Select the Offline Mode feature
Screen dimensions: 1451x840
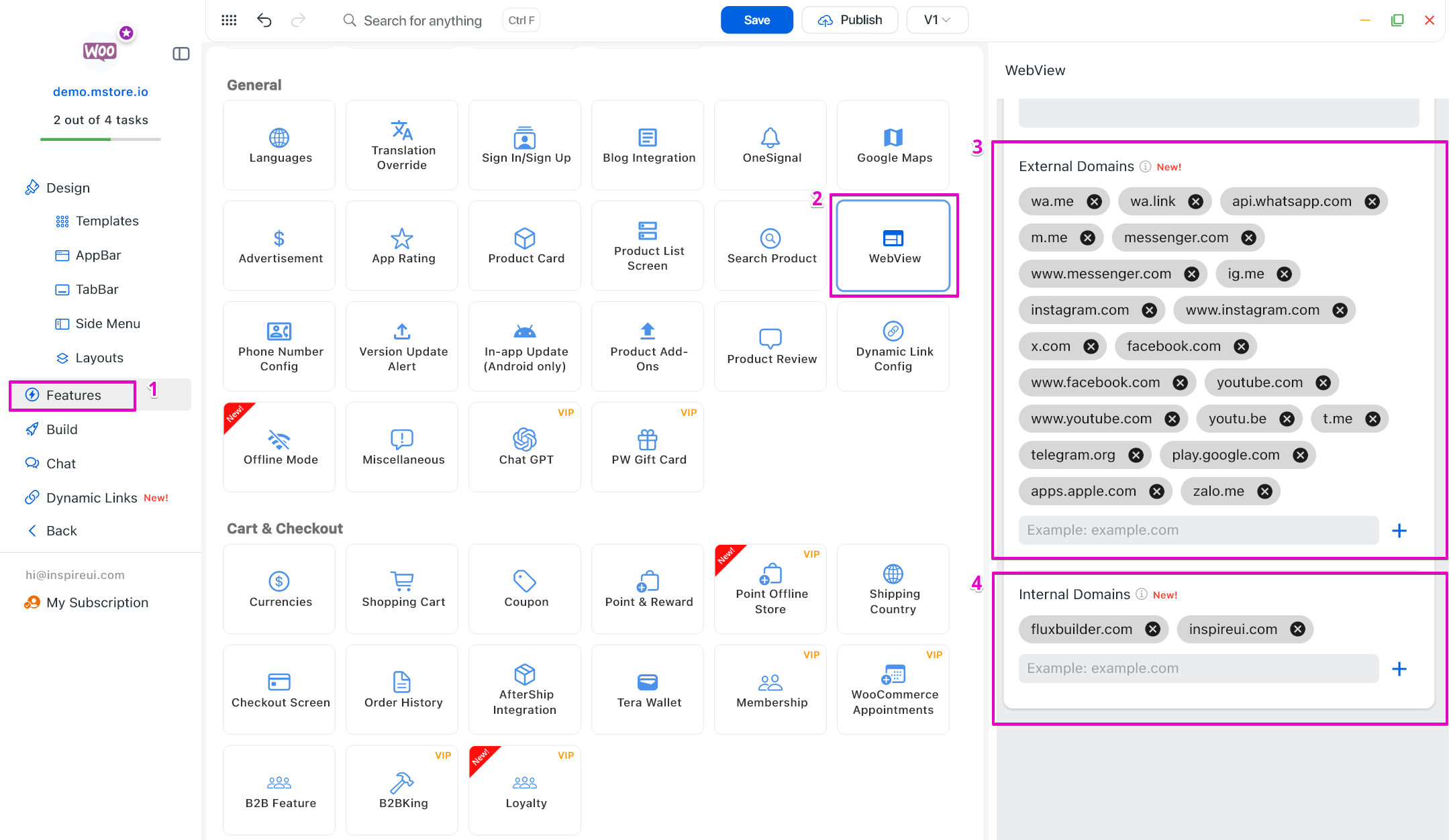pyautogui.click(x=280, y=447)
